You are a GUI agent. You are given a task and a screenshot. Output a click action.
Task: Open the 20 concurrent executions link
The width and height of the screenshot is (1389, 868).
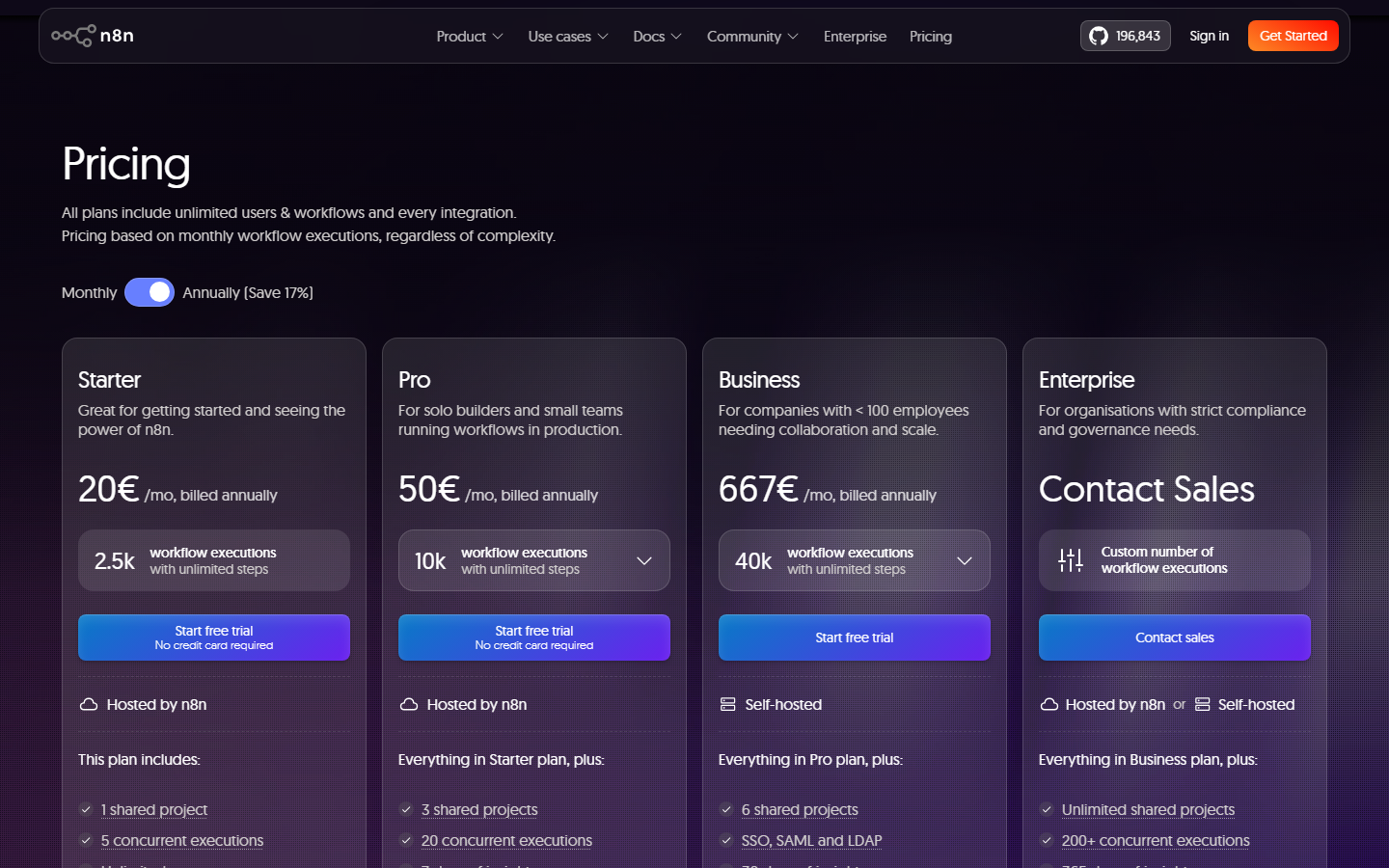pos(506,841)
